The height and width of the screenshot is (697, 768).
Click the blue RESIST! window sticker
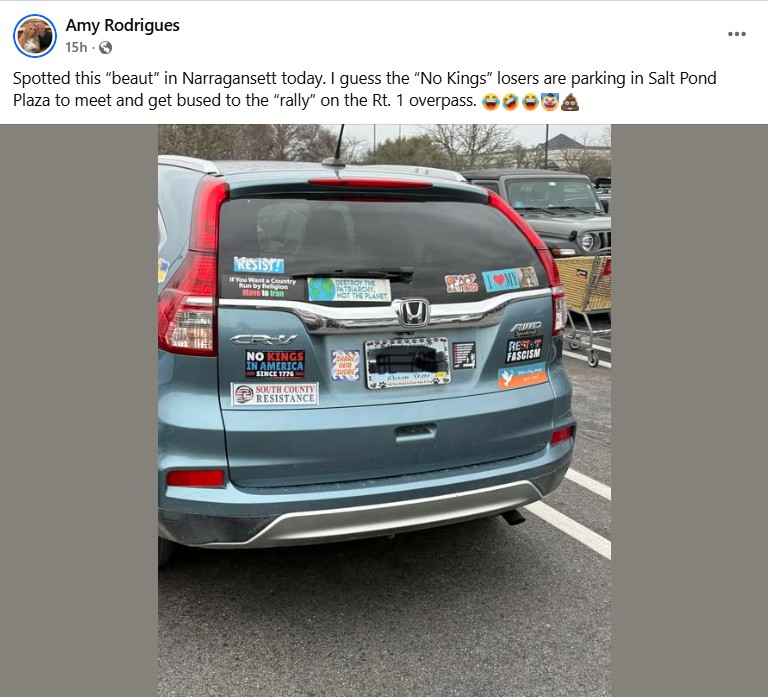(259, 265)
